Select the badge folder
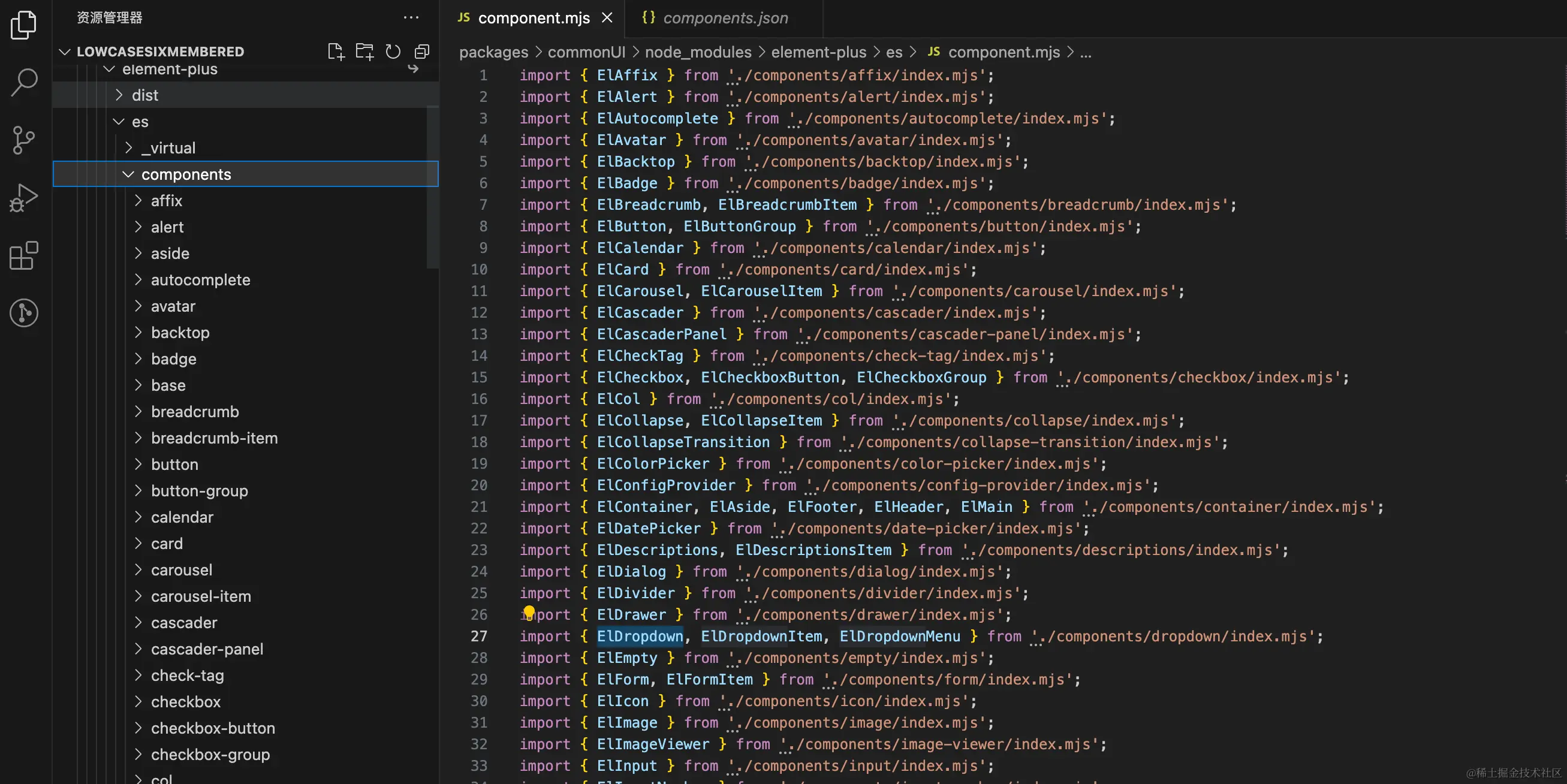This screenshot has height=784, width=1567. click(x=246, y=359)
